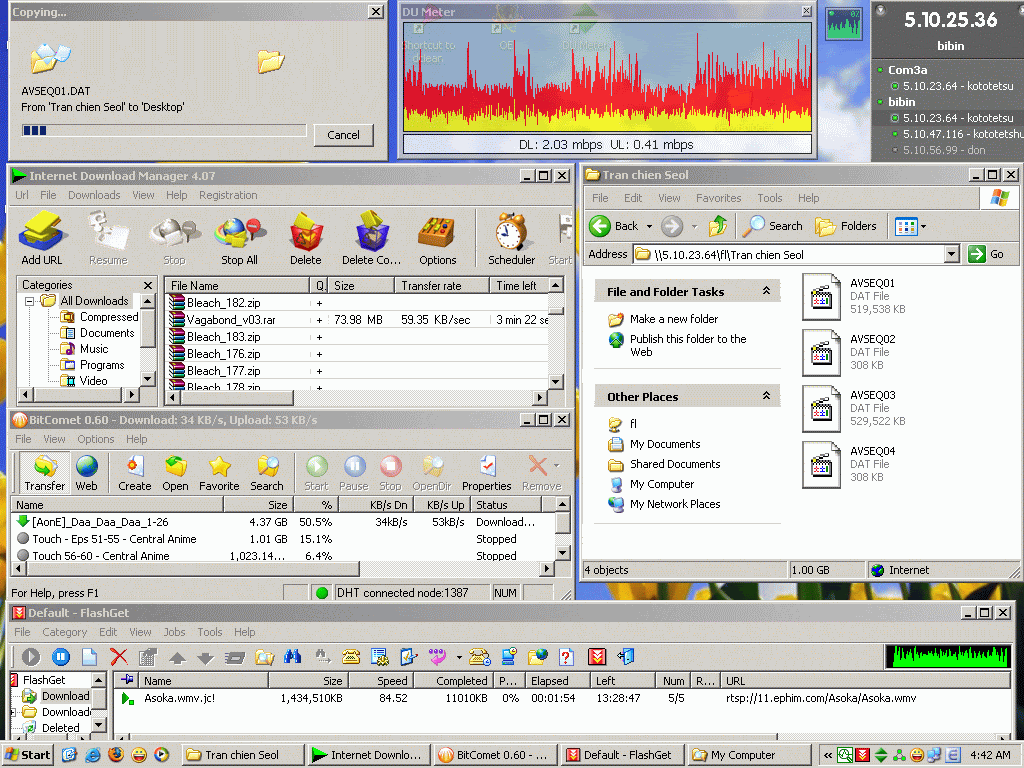
Task: Click the Create torrent icon in BitComet
Action: click(134, 473)
